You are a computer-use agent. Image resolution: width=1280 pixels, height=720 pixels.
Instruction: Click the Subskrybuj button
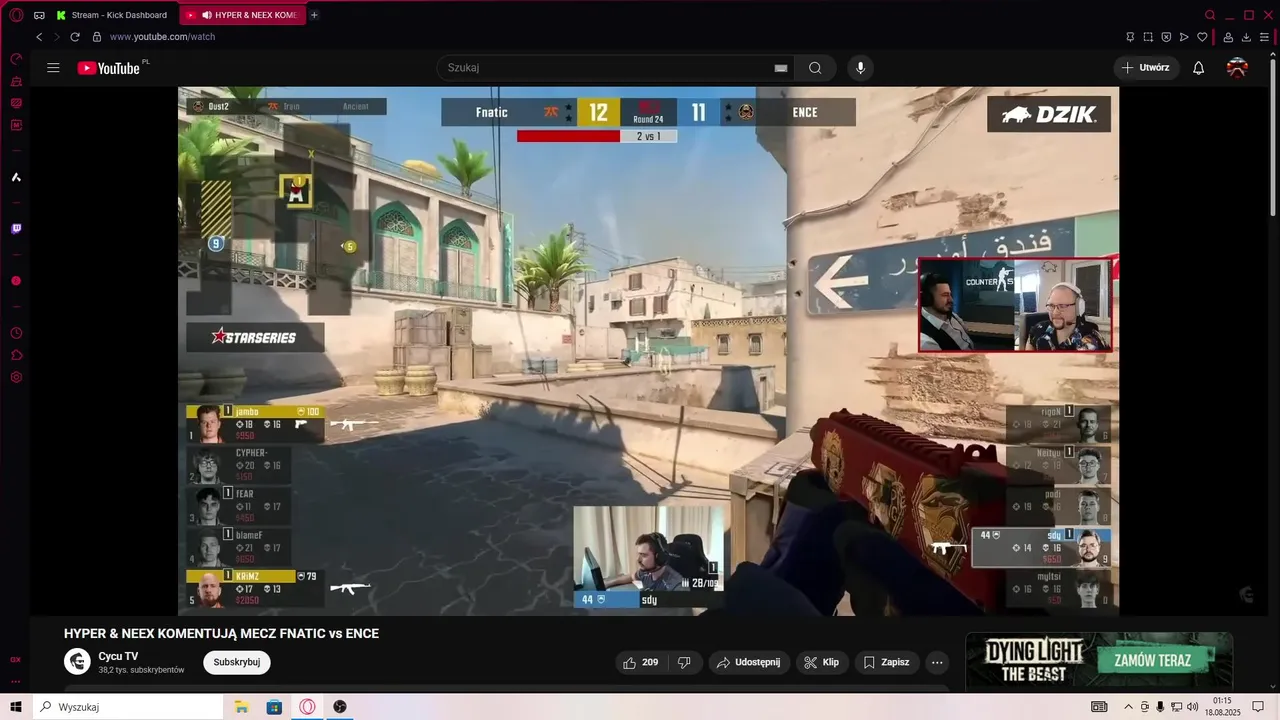coord(237,662)
